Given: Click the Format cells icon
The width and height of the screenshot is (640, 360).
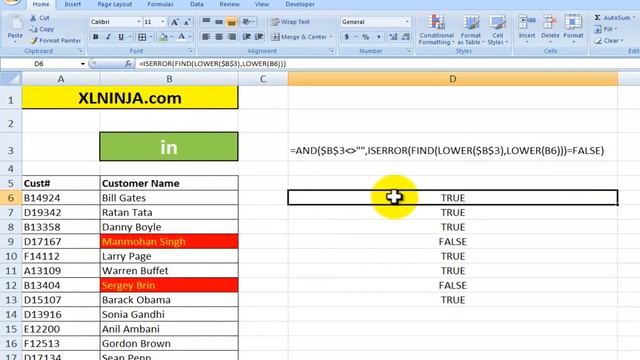Looking at the screenshot, I should pyautogui.click(x=573, y=22).
